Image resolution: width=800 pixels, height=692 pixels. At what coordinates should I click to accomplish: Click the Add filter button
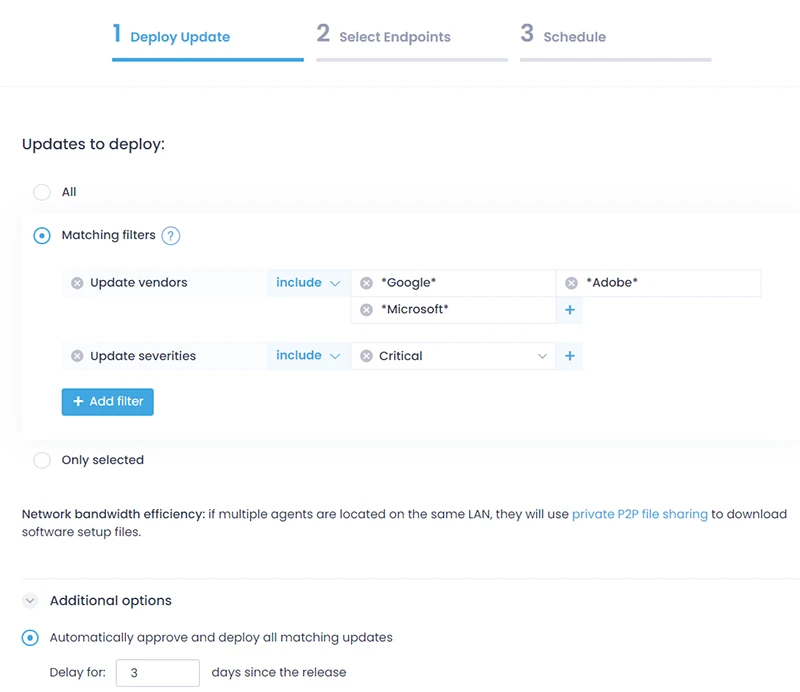tap(108, 402)
